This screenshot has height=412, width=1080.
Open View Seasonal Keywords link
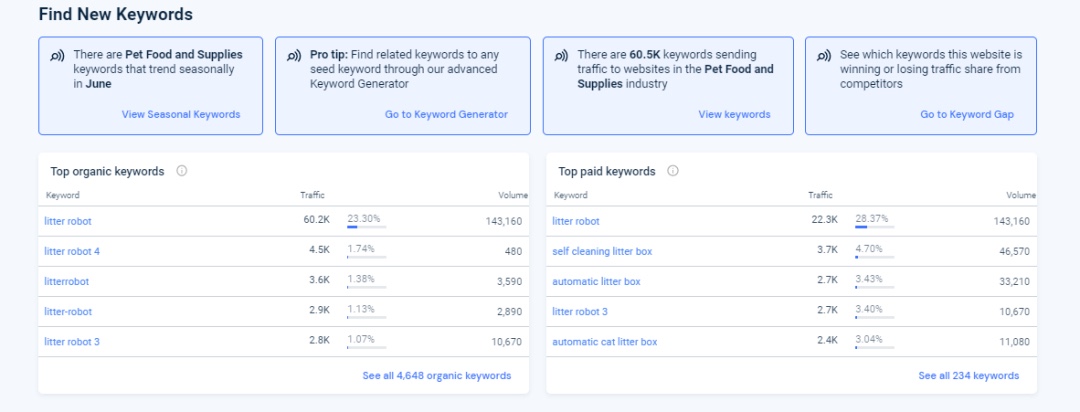coord(181,114)
